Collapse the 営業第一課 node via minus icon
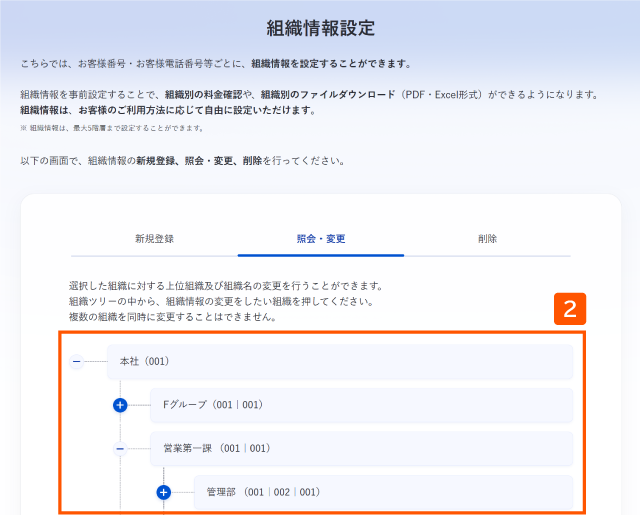 click(120, 449)
